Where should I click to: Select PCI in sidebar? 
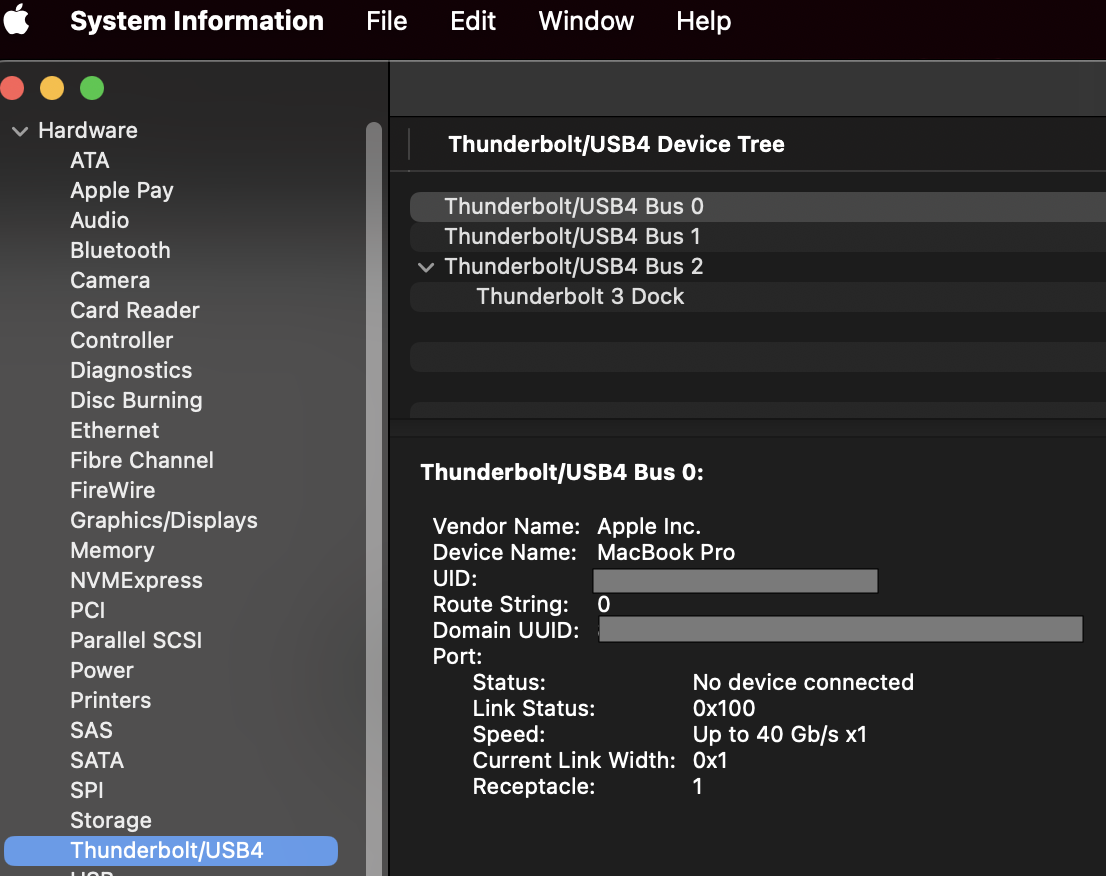(87, 610)
